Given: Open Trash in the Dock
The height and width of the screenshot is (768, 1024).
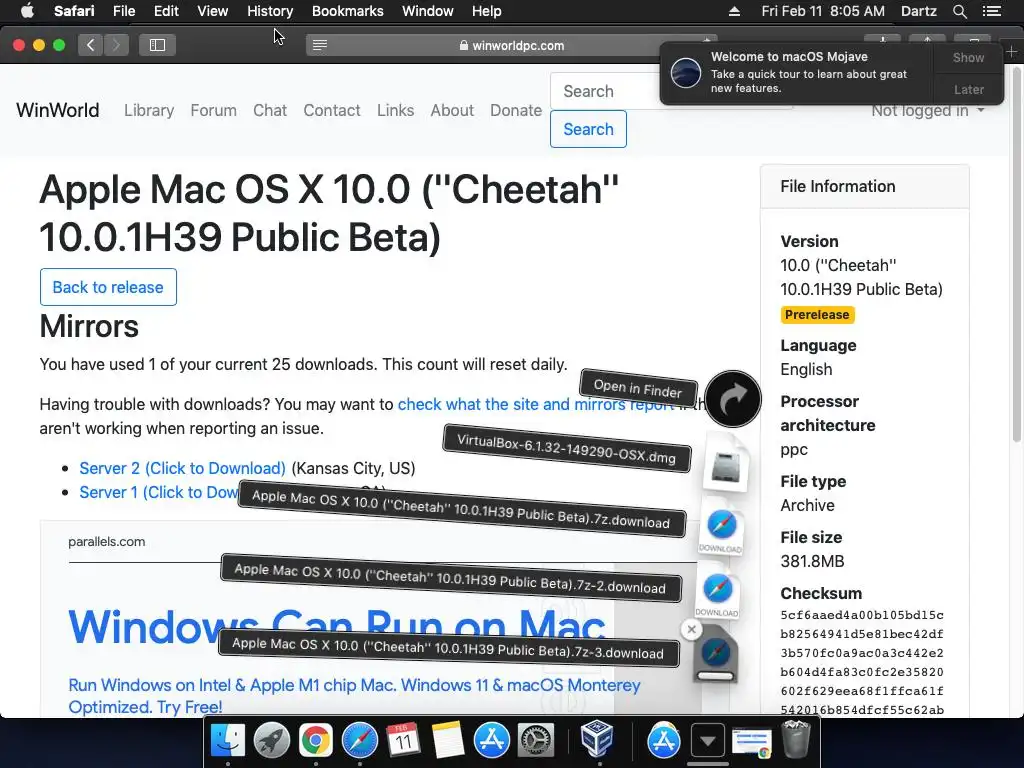Looking at the screenshot, I should (796, 739).
